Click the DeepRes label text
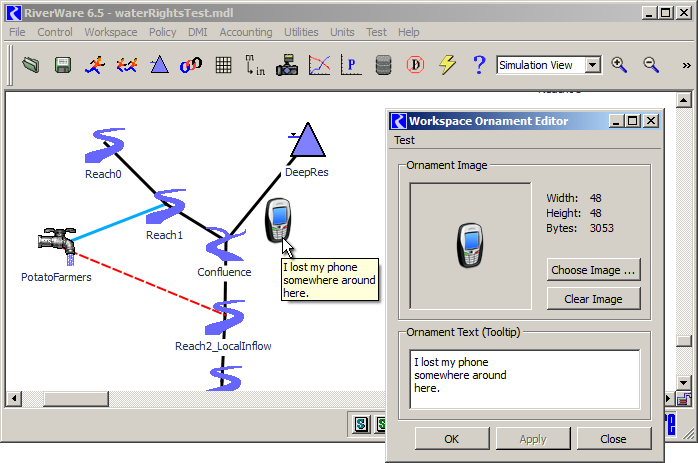The height and width of the screenshot is (463, 698). (307, 172)
